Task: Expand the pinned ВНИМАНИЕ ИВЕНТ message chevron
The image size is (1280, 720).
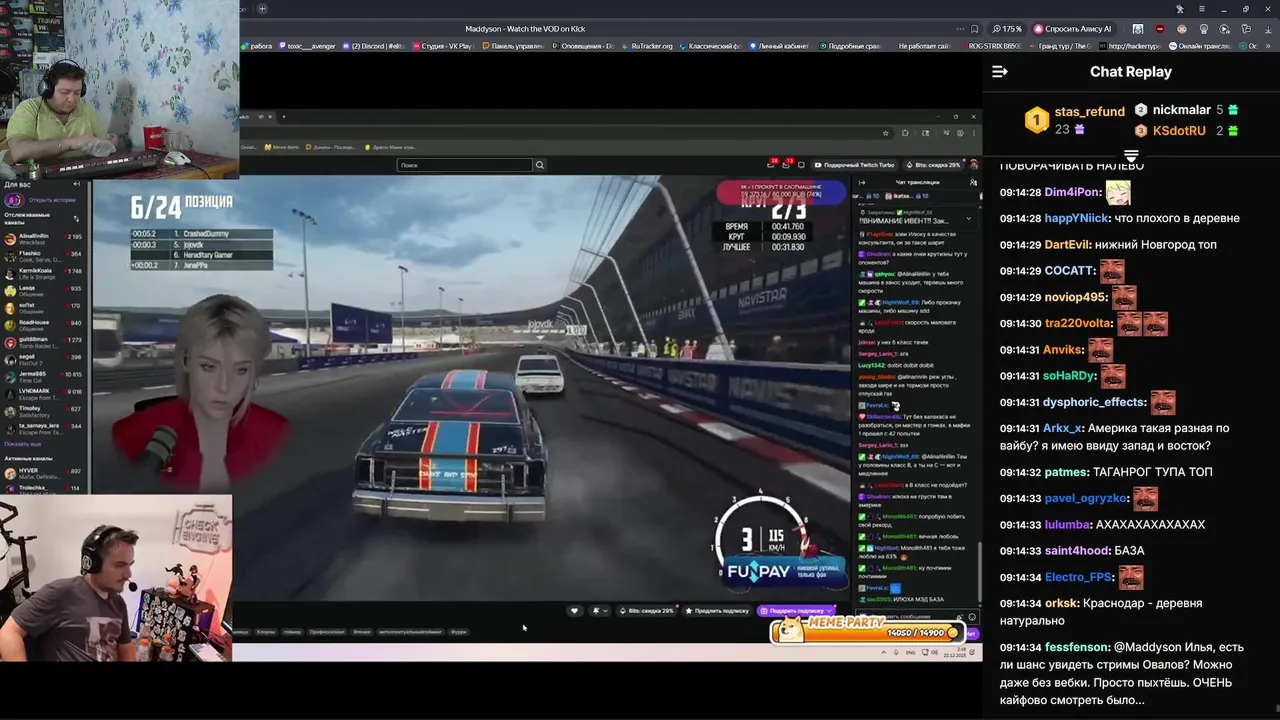Action: [968, 218]
